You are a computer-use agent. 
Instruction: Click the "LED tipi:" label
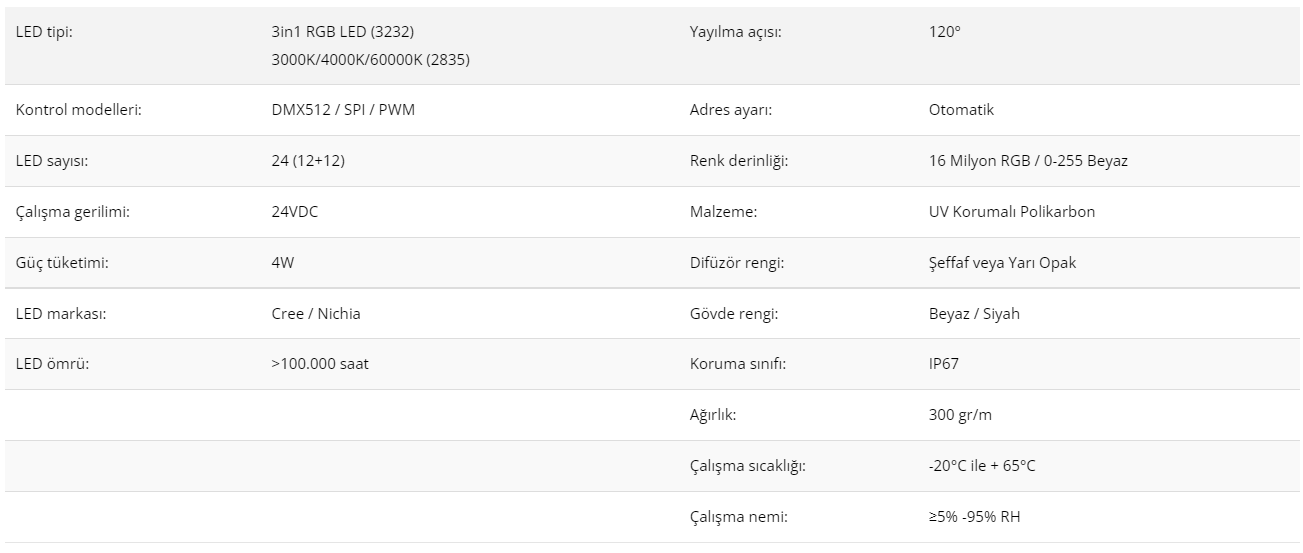pos(44,32)
